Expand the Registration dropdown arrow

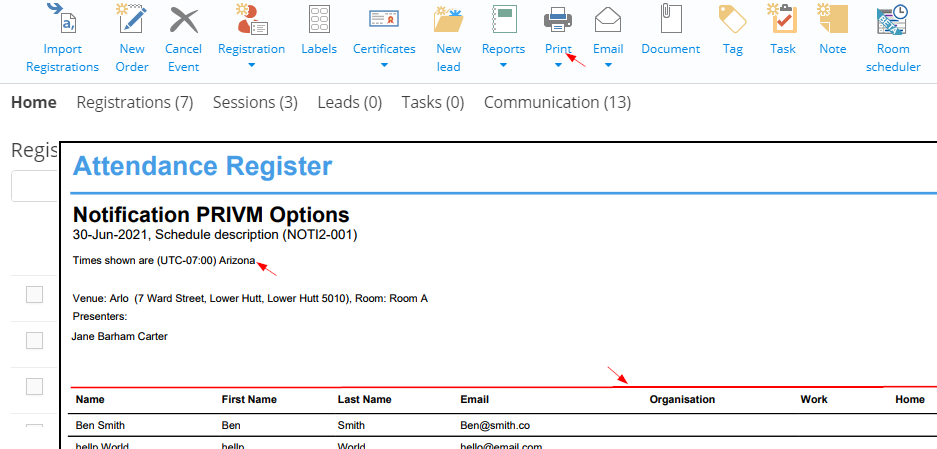(x=251, y=65)
